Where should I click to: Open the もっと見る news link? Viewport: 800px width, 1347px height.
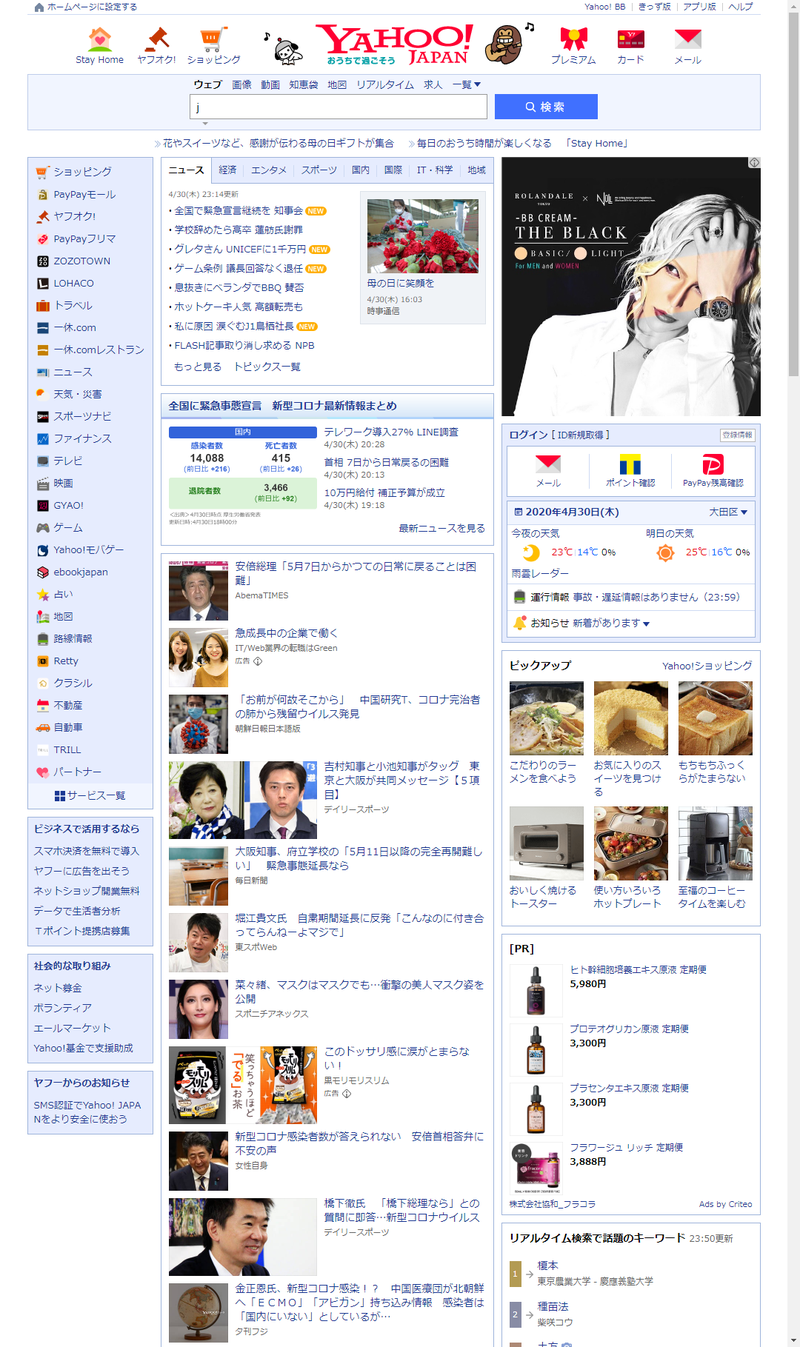[x=198, y=367]
